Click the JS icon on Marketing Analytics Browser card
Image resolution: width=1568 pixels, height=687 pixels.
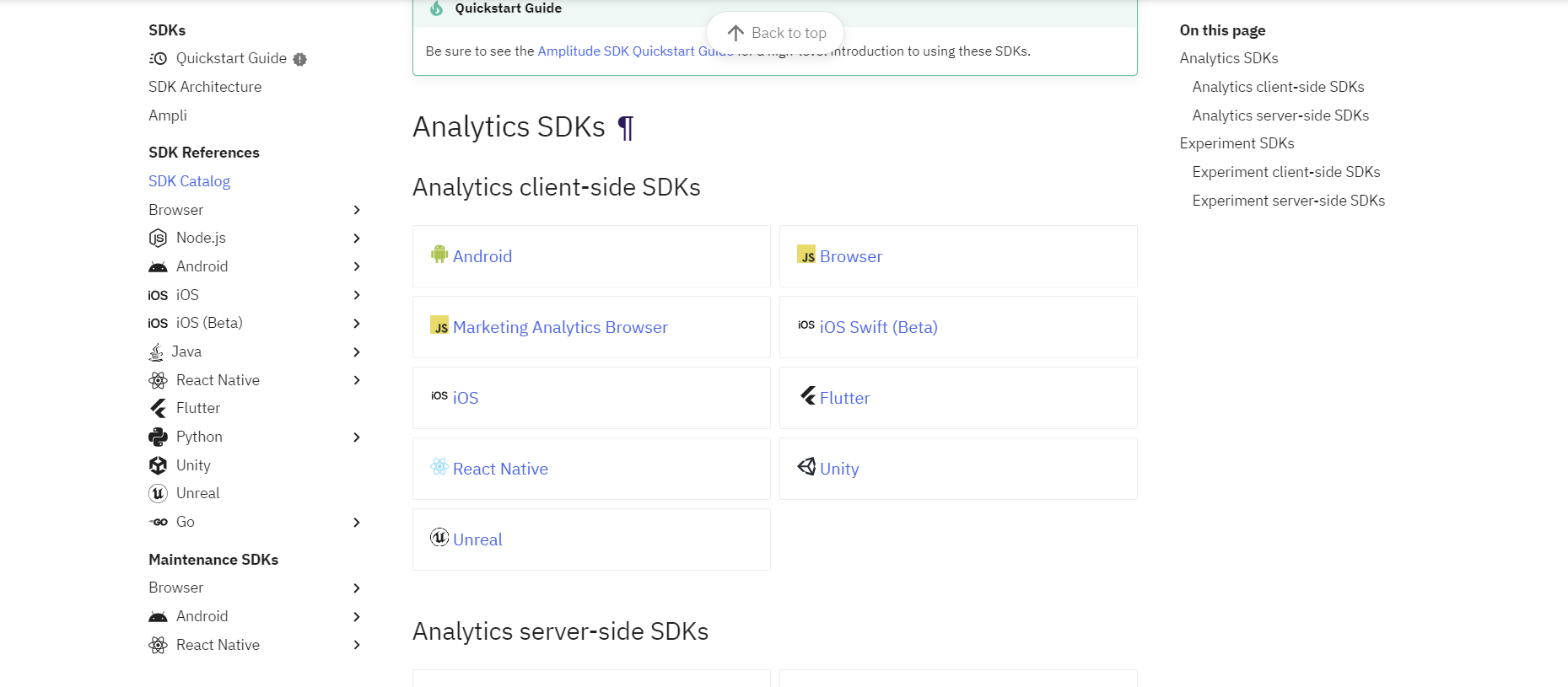pos(439,325)
